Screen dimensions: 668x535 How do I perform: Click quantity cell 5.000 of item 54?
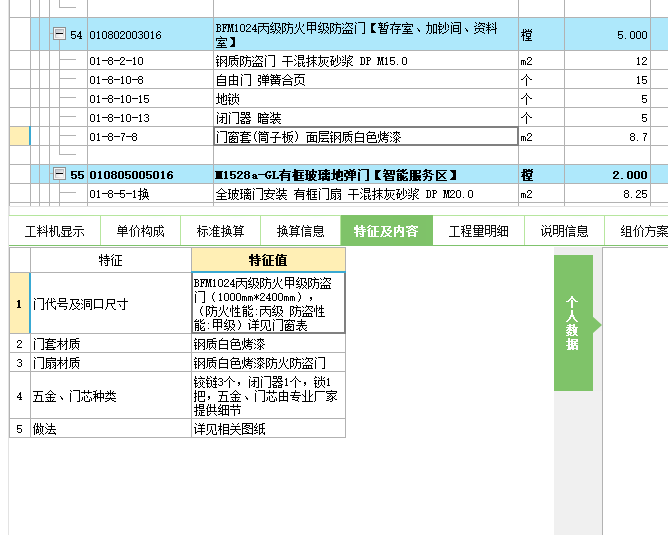pos(607,35)
